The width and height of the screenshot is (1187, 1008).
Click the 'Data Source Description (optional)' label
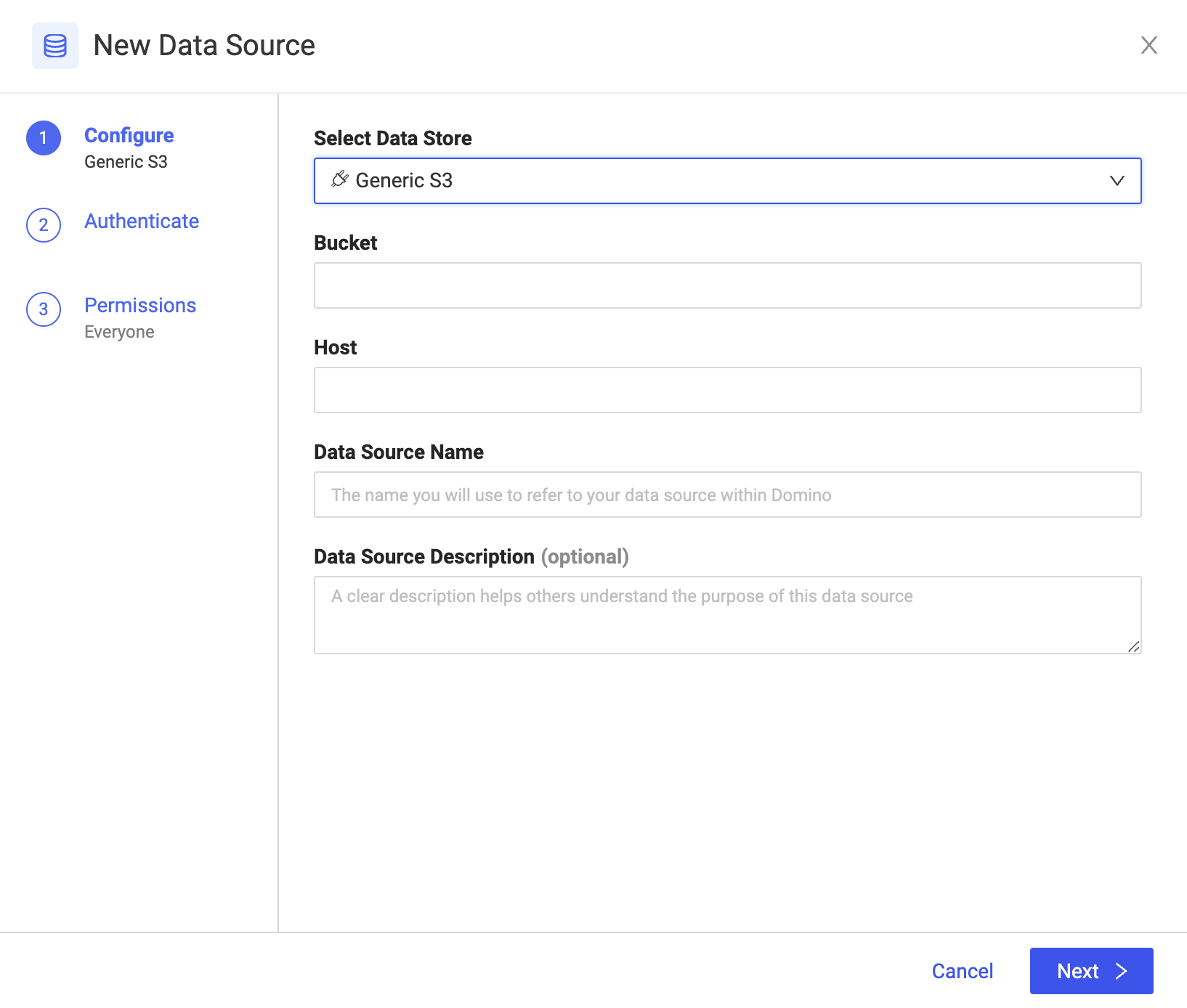471,556
